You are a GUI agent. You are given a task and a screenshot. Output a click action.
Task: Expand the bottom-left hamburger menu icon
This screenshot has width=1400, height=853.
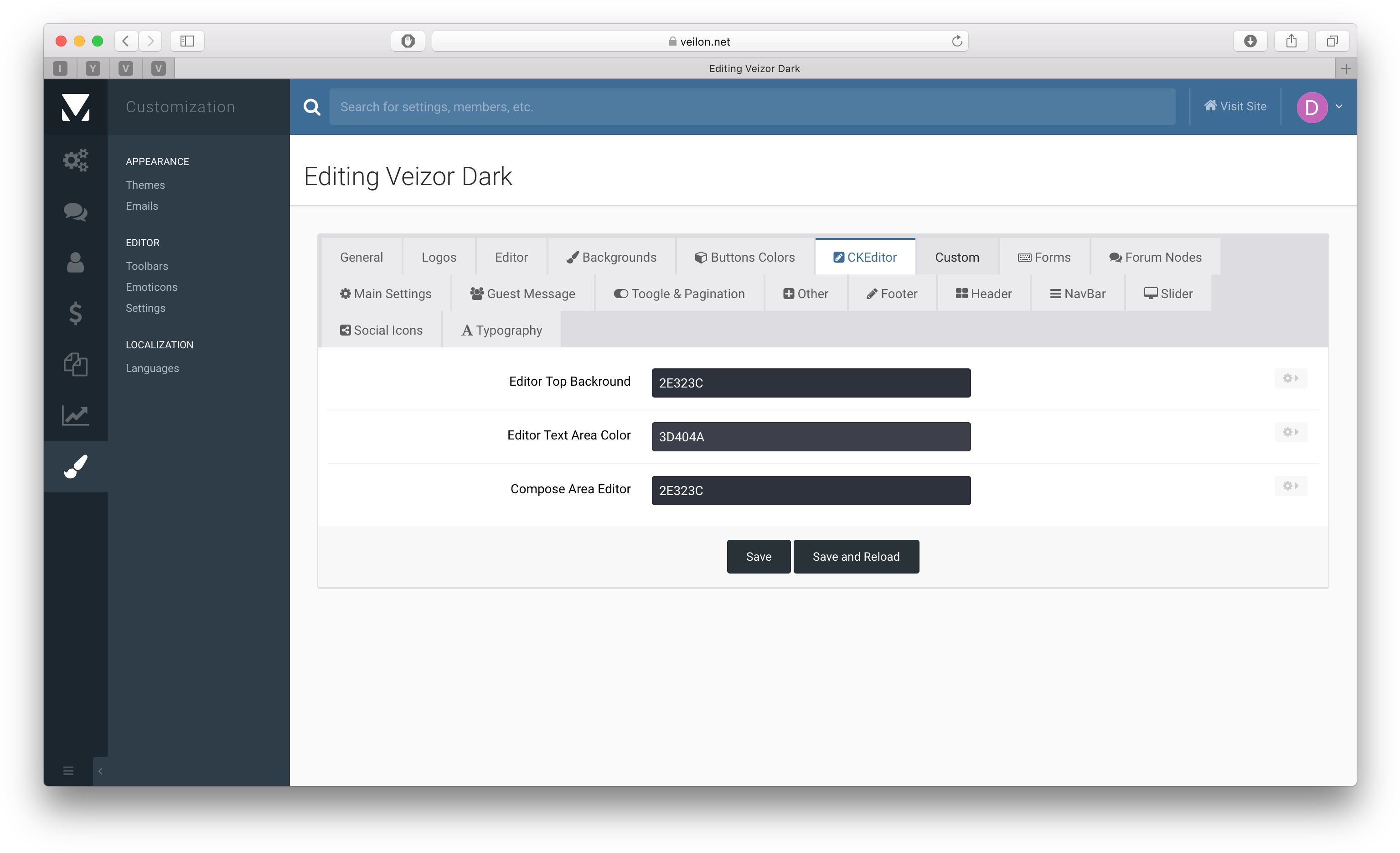[x=68, y=771]
